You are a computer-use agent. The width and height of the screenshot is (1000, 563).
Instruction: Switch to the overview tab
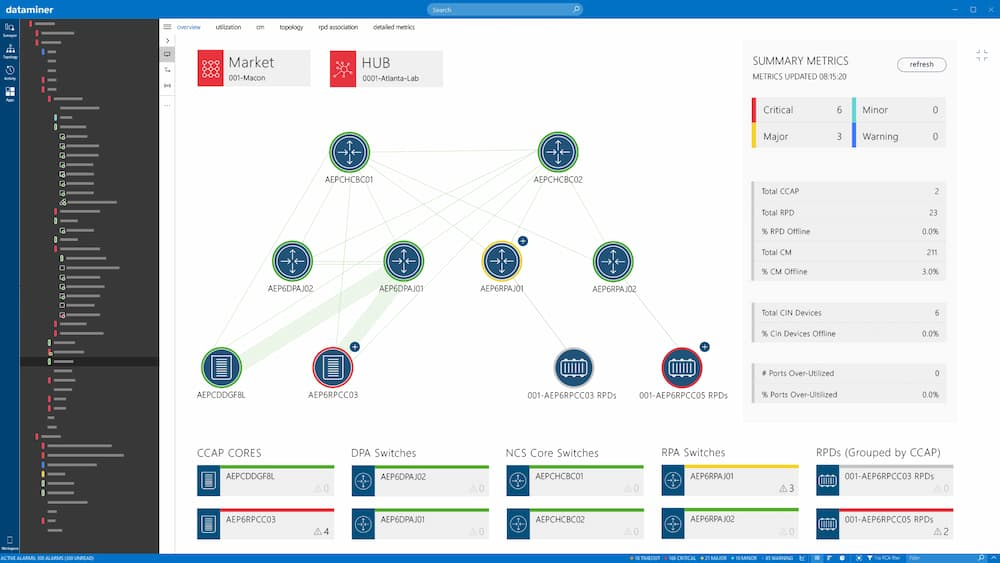click(x=188, y=27)
